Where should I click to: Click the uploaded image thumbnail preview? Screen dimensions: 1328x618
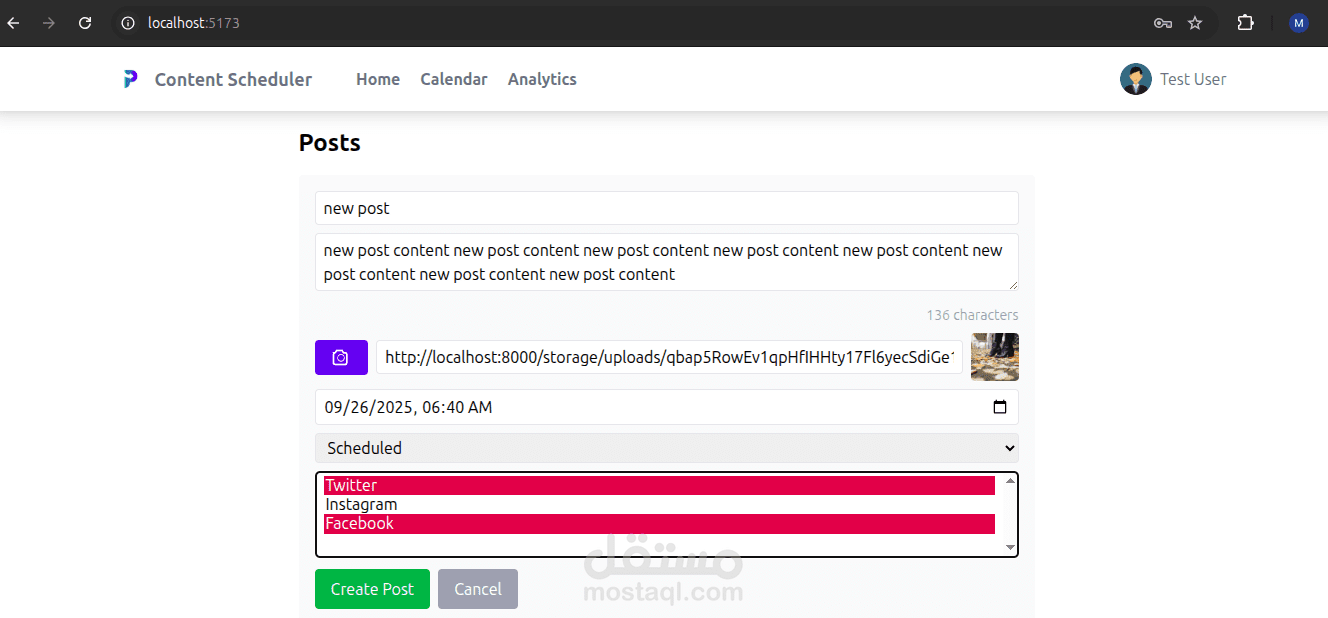coord(995,357)
